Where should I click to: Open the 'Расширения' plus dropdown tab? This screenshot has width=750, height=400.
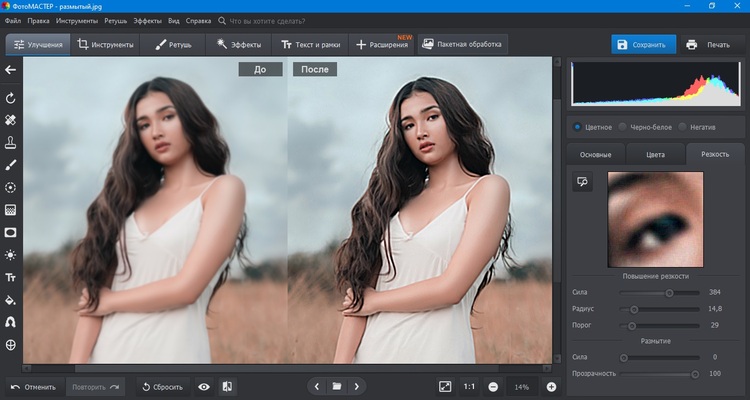pyautogui.click(x=382, y=45)
